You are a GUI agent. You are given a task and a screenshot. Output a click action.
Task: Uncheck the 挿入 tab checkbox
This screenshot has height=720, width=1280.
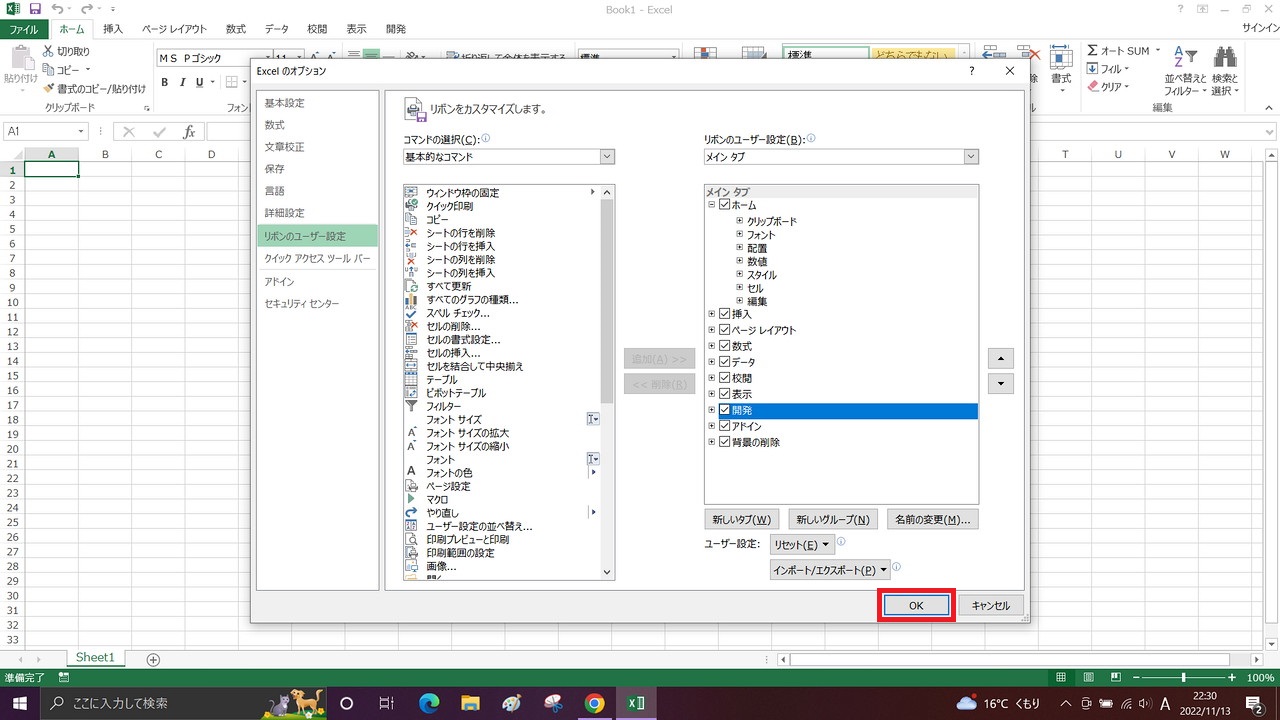point(725,314)
